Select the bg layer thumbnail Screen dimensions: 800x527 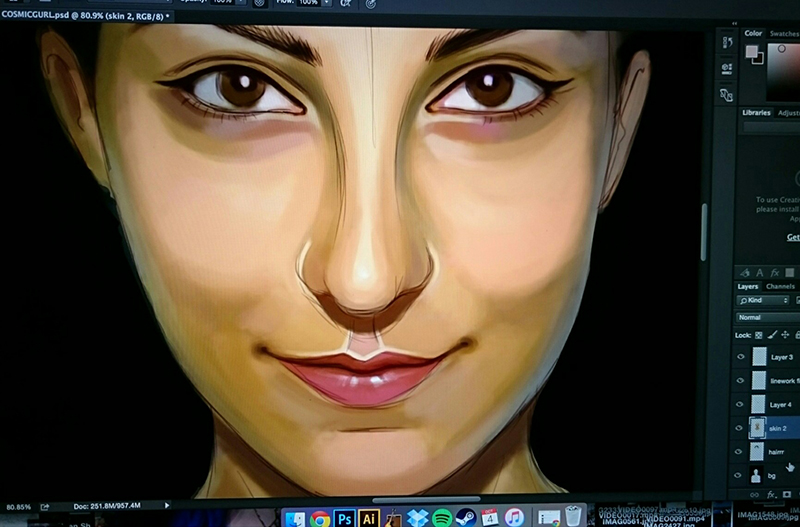pos(756,475)
